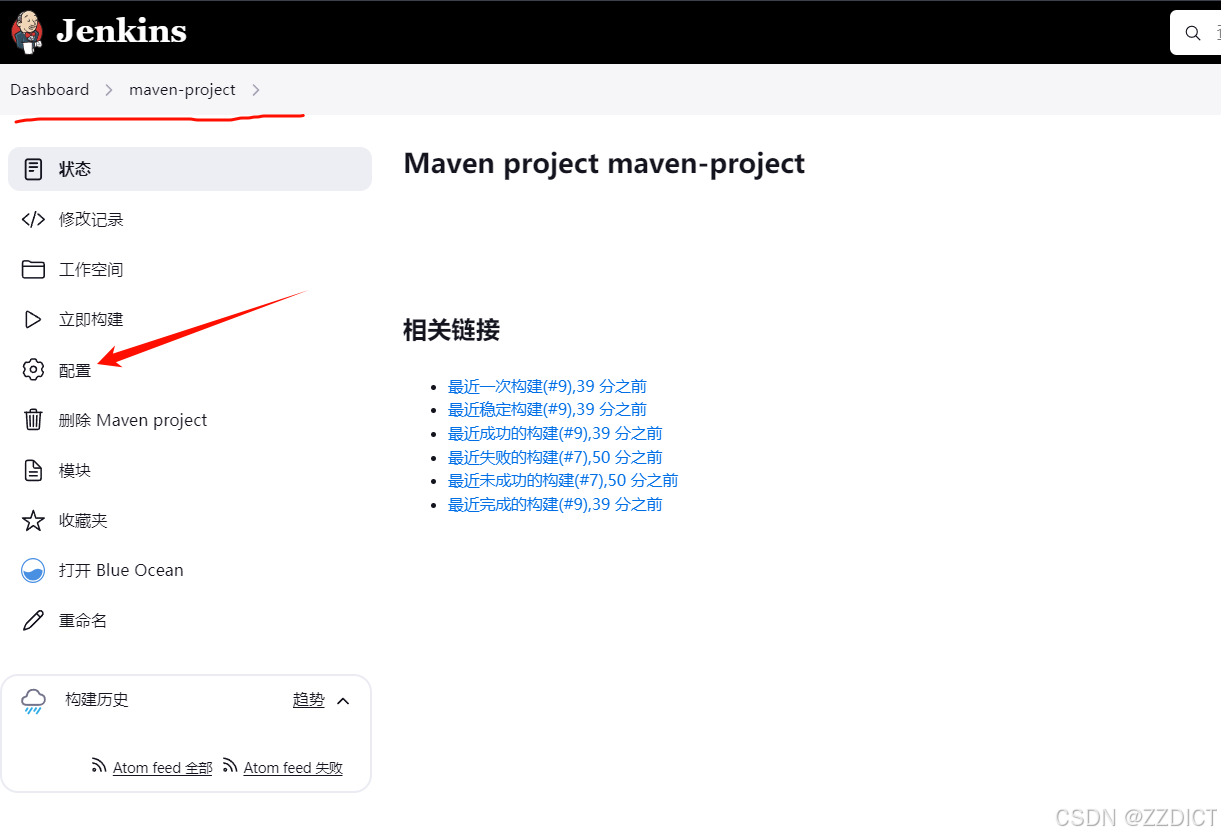The width and height of the screenshot is (1221, 837).
Task: Expand chevron after maven-project breadcrumb
Action: coord(256,90)
